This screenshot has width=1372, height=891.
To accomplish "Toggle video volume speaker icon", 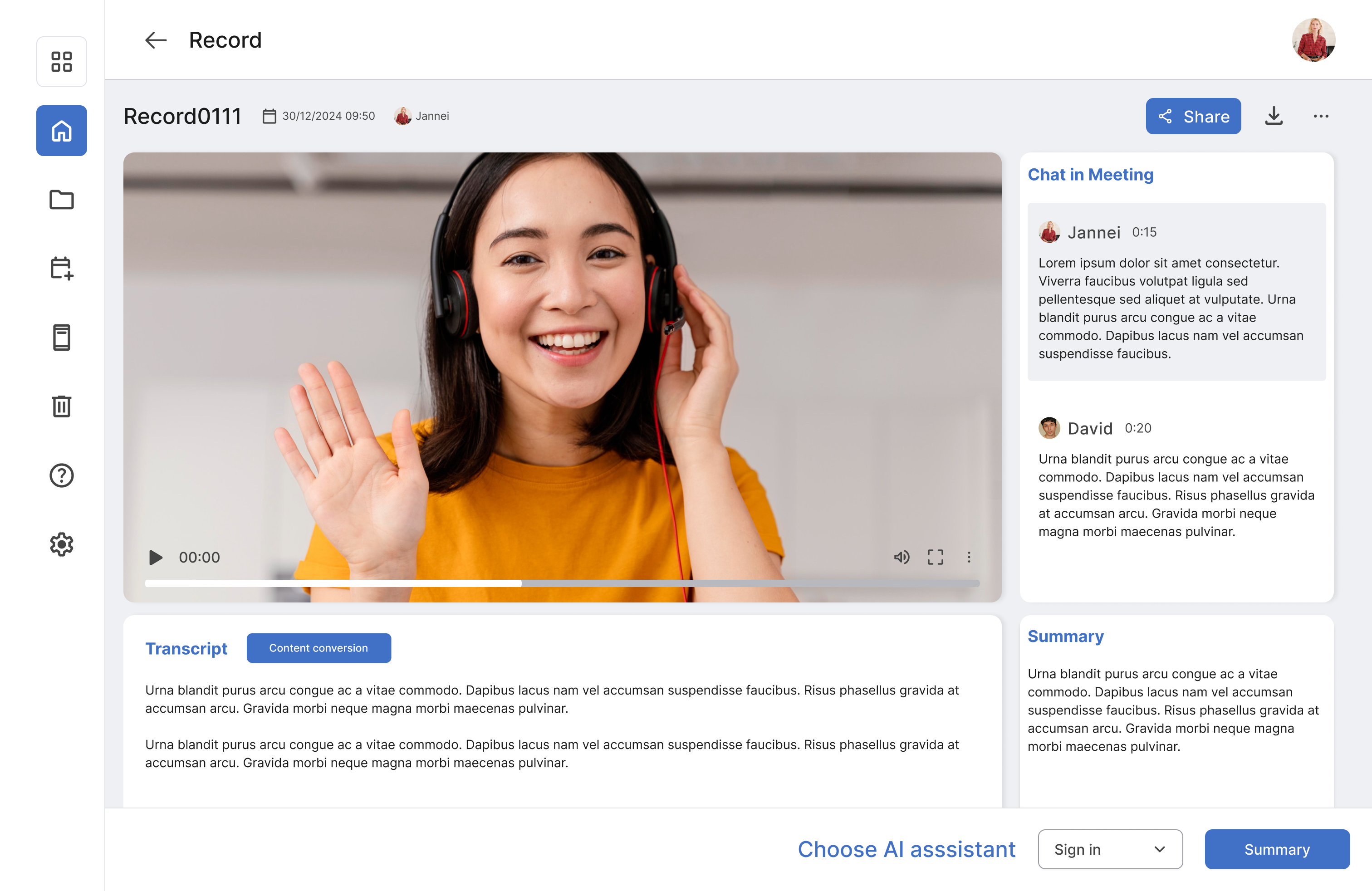I will (x=902, y=557).
